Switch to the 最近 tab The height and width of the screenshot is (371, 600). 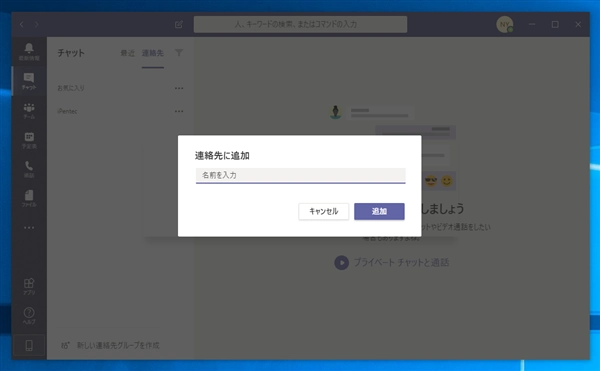coord(127,53)
